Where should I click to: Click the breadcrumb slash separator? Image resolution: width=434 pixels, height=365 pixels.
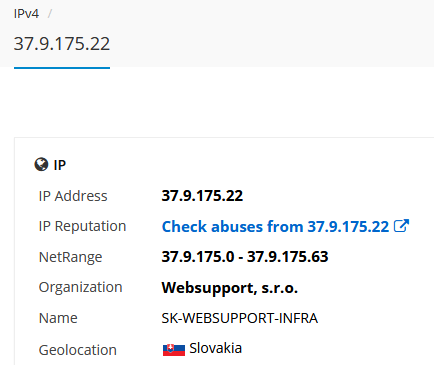[x=50, y=14]
